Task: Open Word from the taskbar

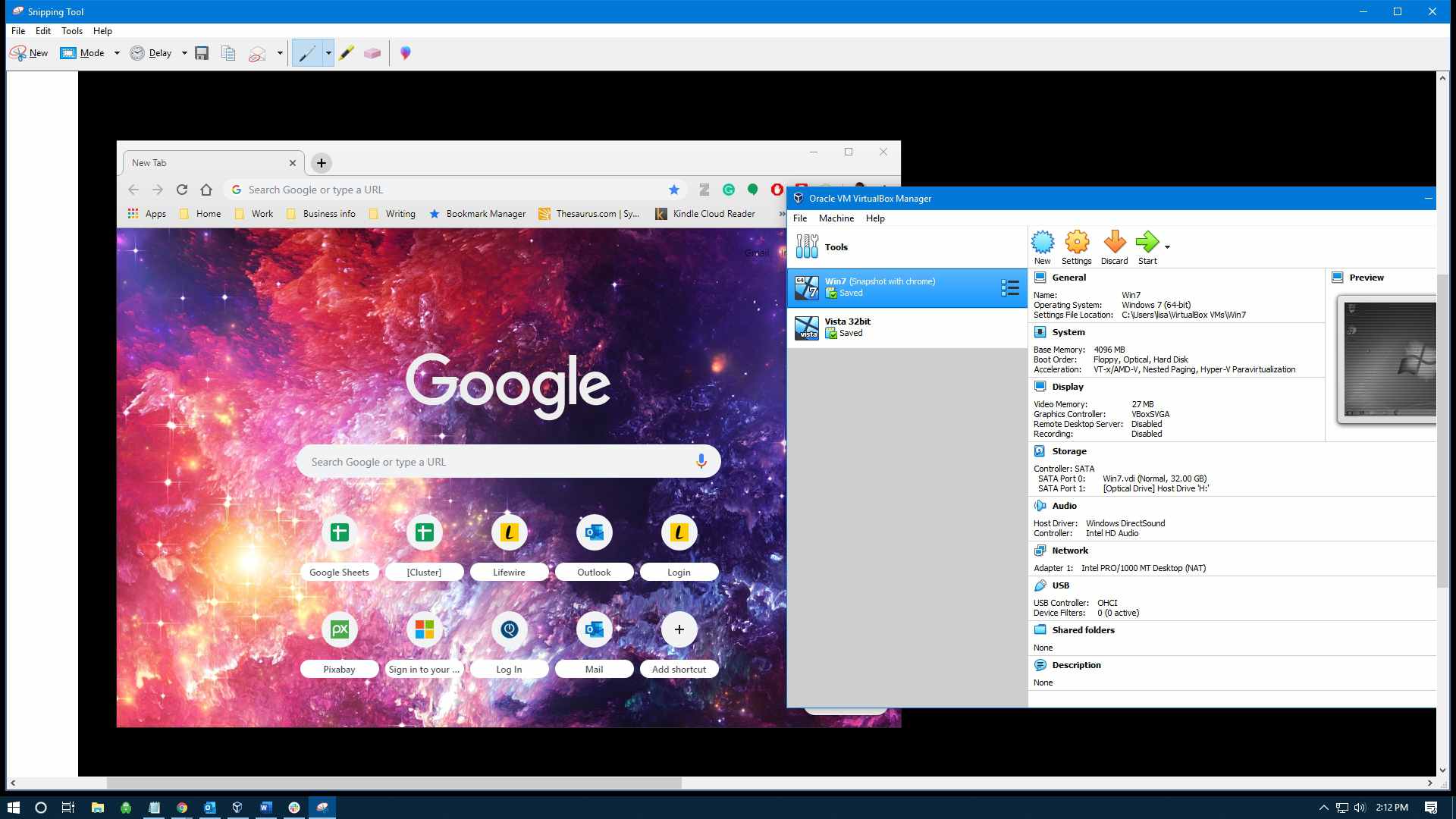Action: (x=265, y=808)
